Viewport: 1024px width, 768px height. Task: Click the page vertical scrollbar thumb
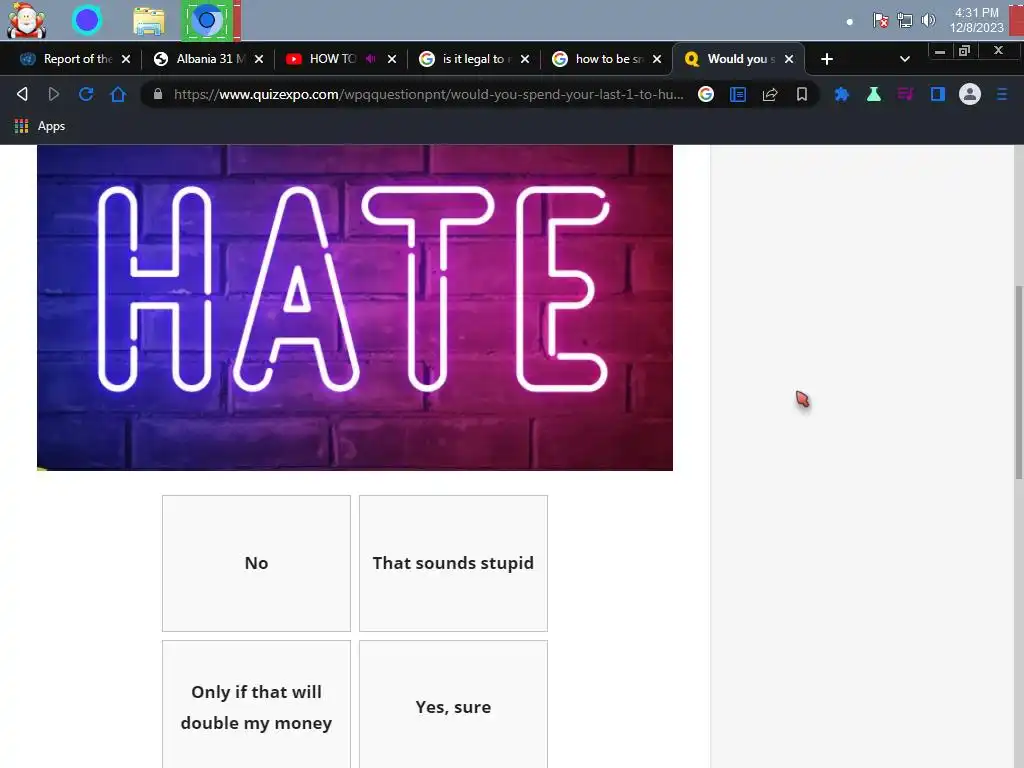click(1018, 382)
